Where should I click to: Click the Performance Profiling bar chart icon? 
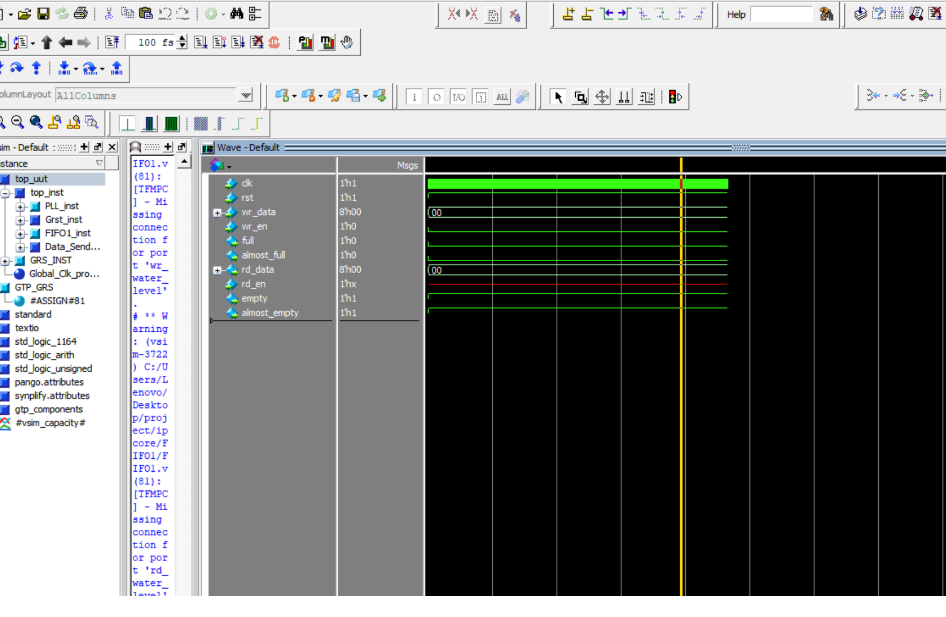coord(306,42)
